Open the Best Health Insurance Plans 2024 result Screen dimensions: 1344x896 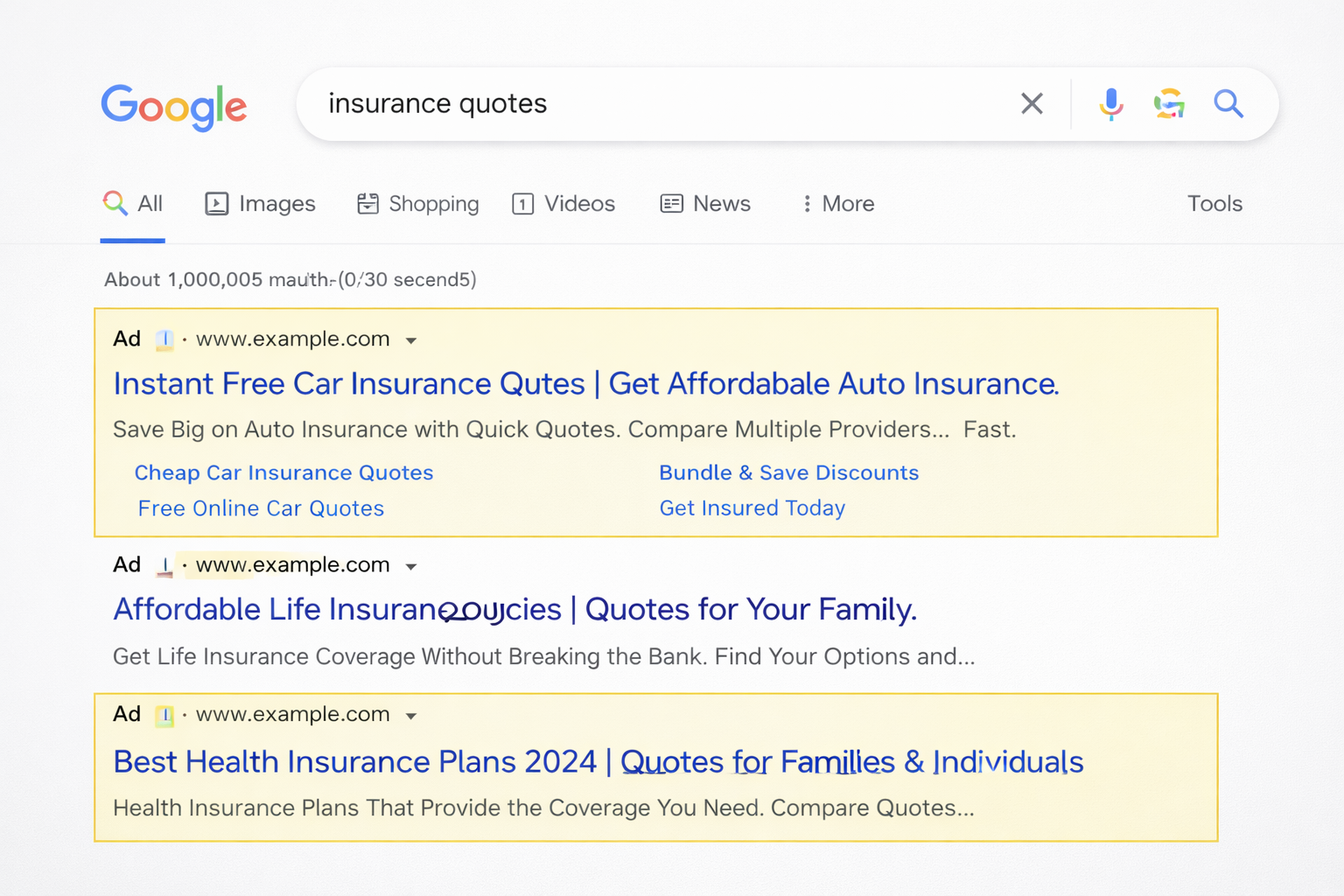[598, 761]
